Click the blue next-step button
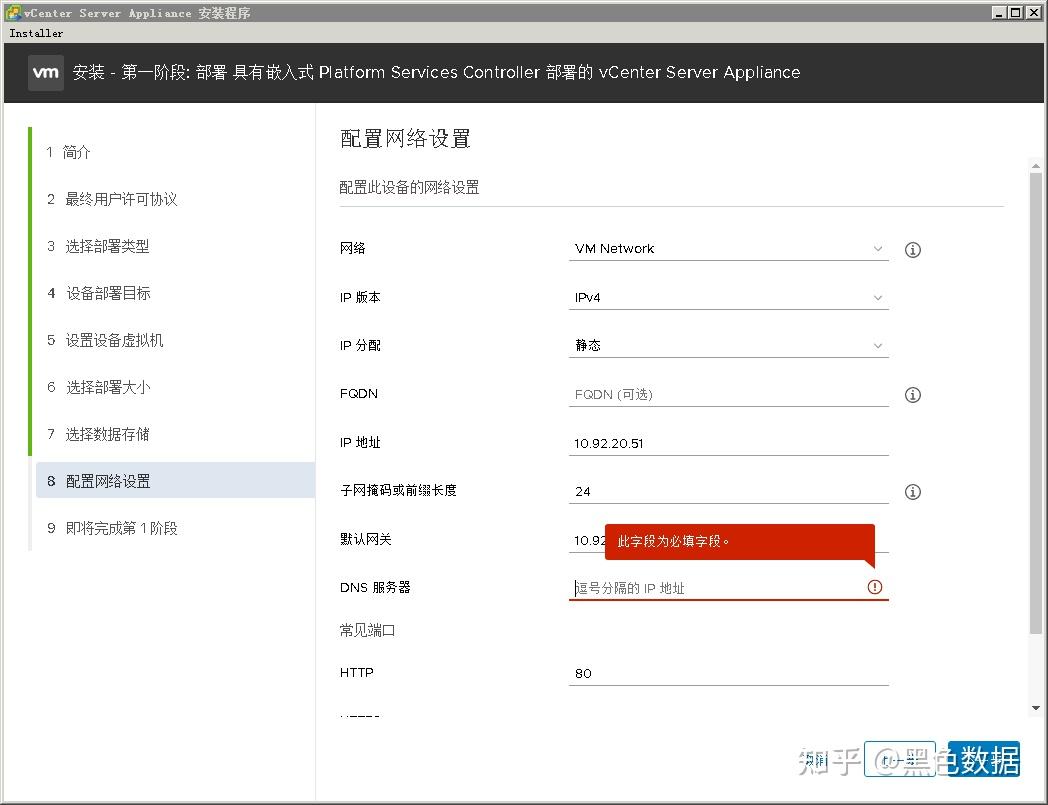Viewport: 1048px width, 805px height. (984, 760)
